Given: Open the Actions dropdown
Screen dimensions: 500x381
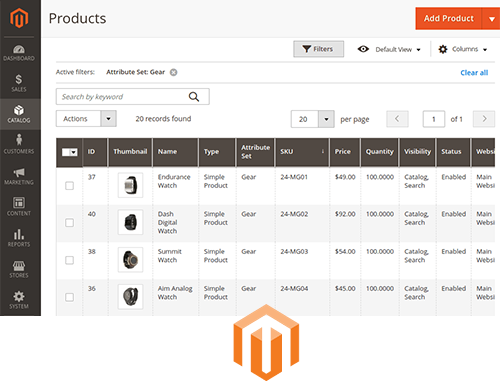Looking at the screenshot, I should point(86,119).
